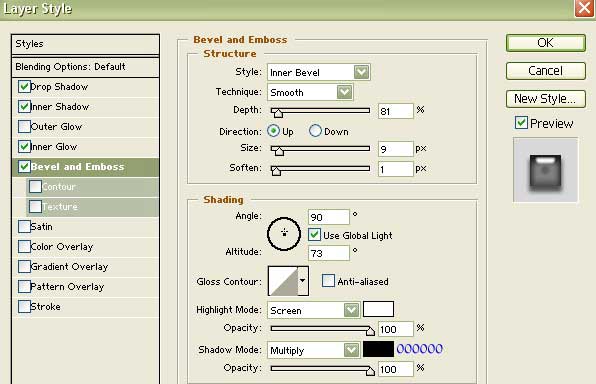The height and width of the screenshot is (384, 596).
Task: Open the Highlight Mode dropdown showing Screen
Action: (314, 310)
